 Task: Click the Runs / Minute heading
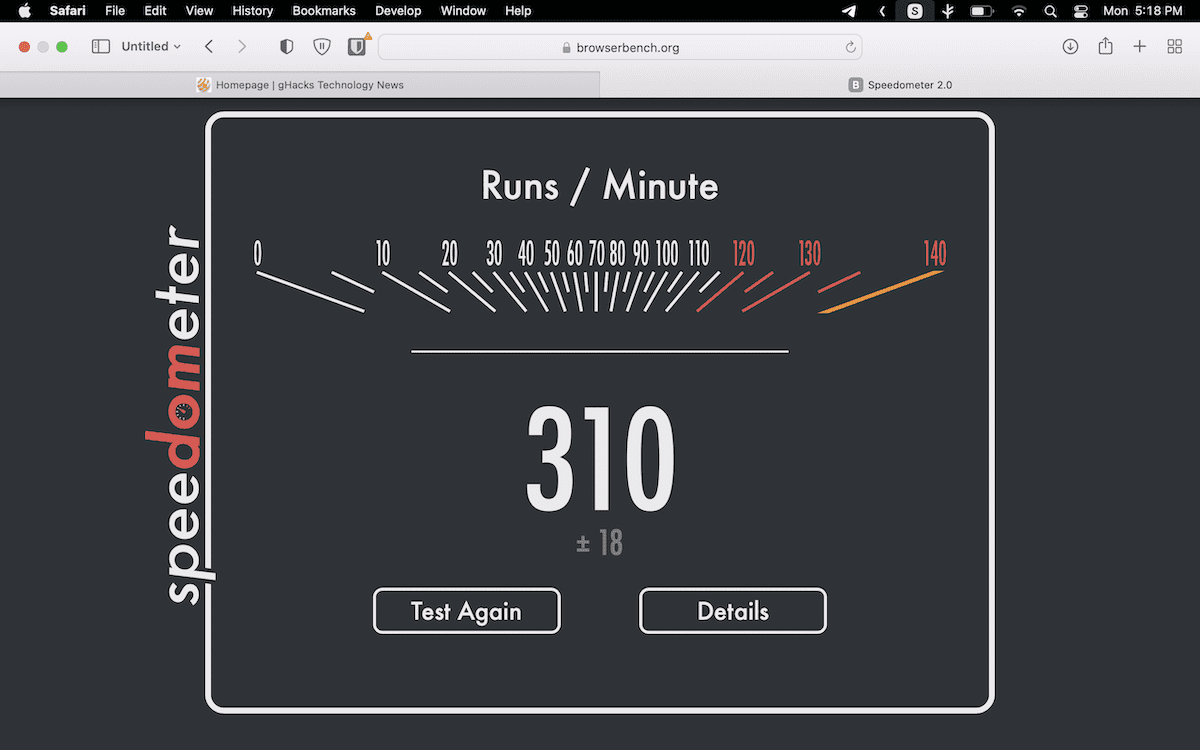[600, 186]
